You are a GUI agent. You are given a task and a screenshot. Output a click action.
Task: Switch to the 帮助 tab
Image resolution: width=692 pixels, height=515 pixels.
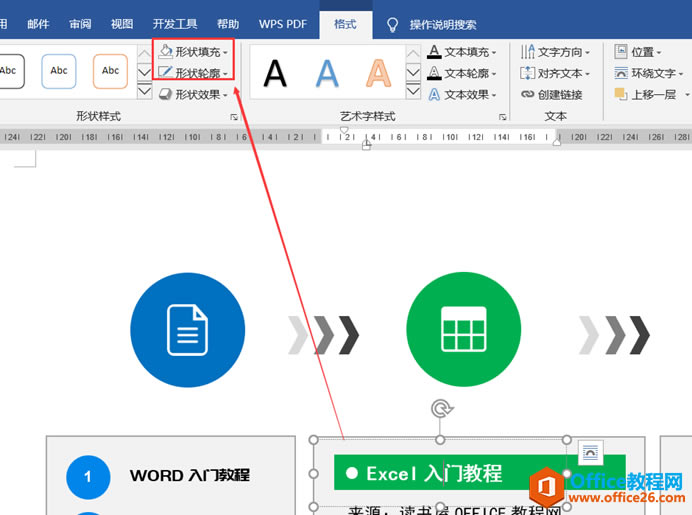[228, 24]
